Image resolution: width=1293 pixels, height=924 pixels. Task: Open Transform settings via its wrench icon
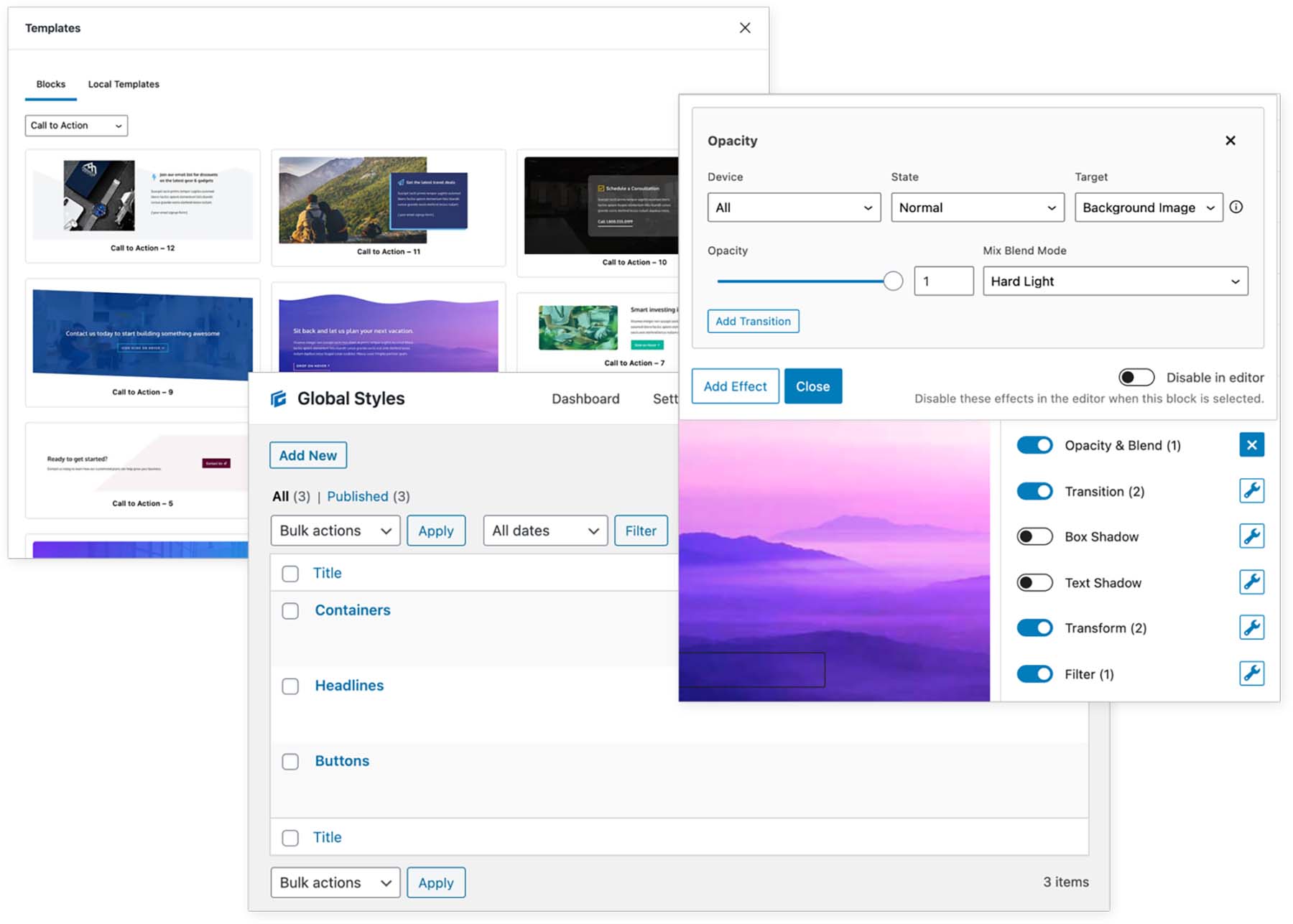tap(1252, 627)
